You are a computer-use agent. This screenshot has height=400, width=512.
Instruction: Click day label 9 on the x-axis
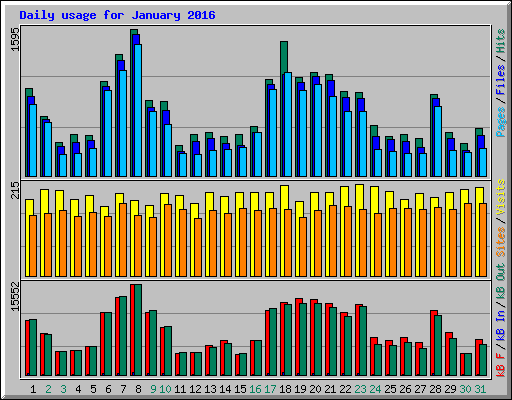click(x=153, y=389)
